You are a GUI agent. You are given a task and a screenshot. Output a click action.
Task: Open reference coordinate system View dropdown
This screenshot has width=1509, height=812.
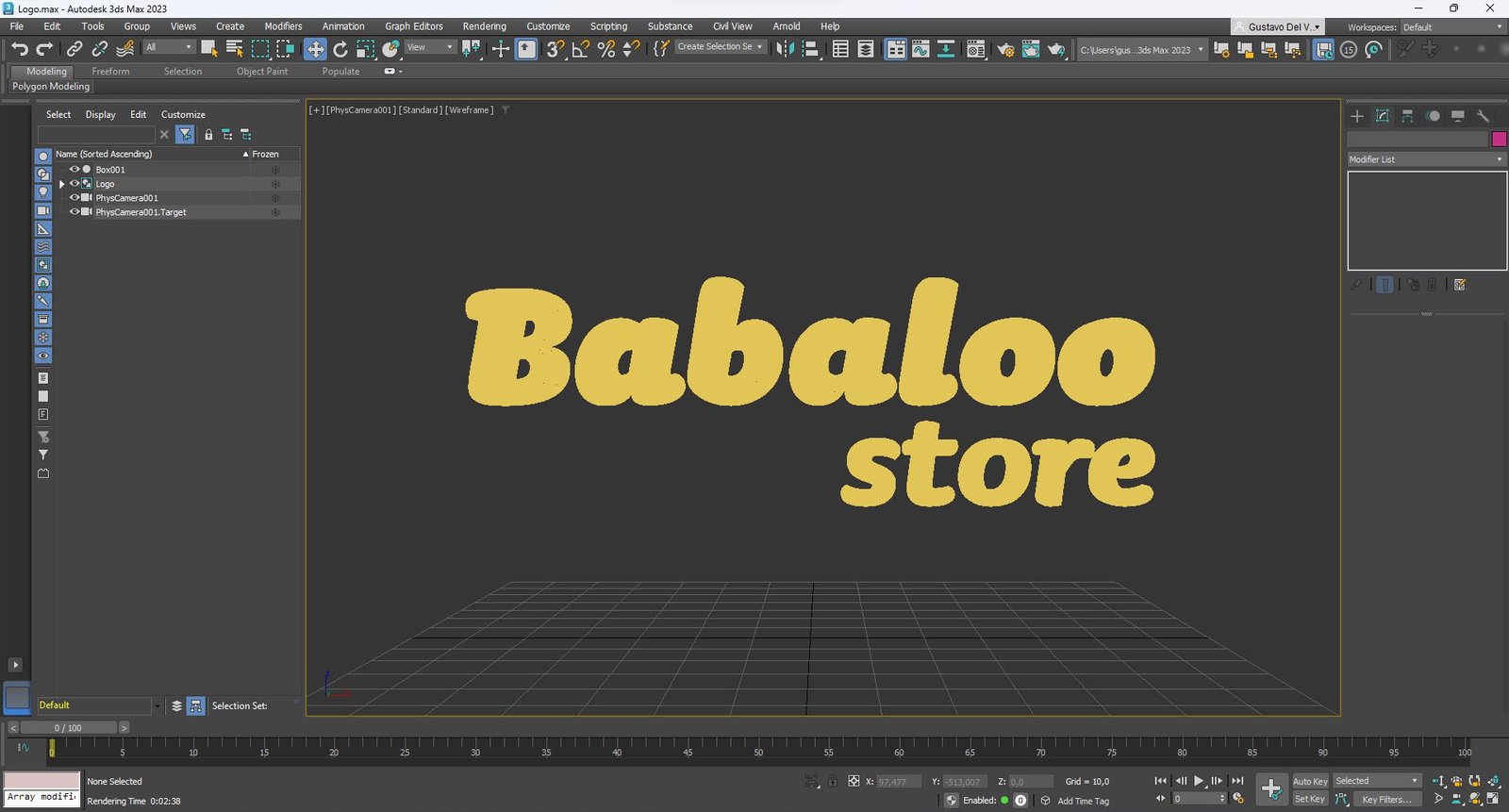(430, 47)
